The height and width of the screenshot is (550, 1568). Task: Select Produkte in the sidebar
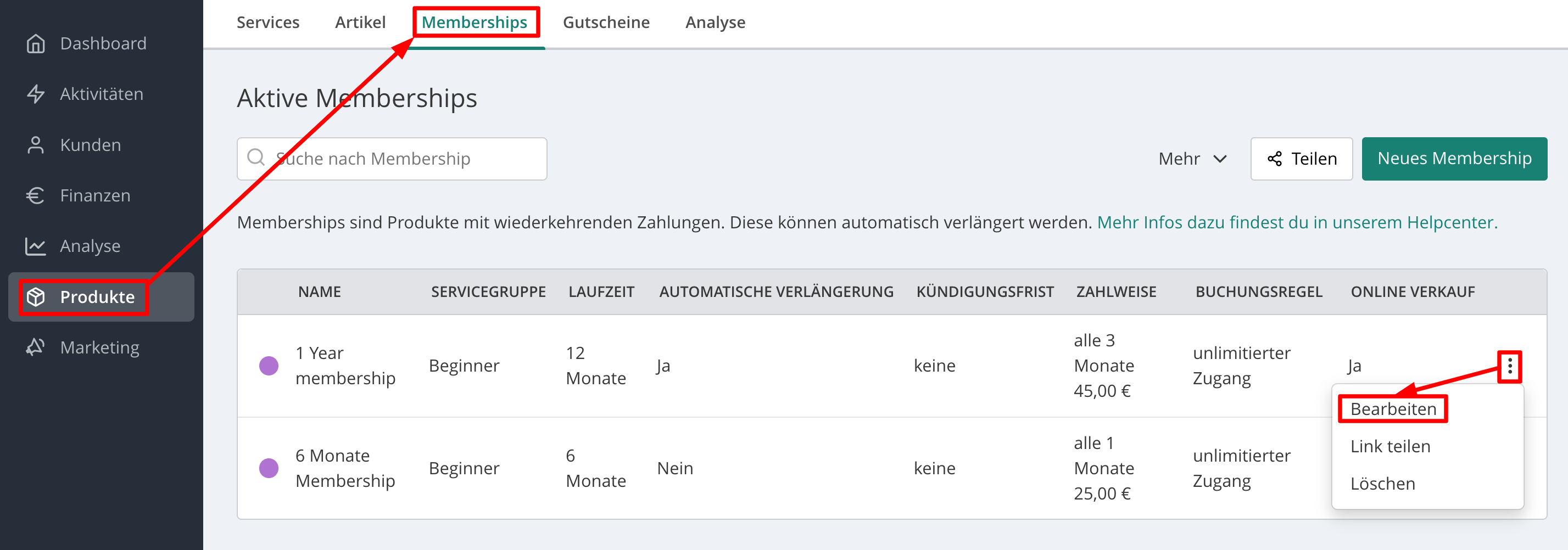pos(101,297)
